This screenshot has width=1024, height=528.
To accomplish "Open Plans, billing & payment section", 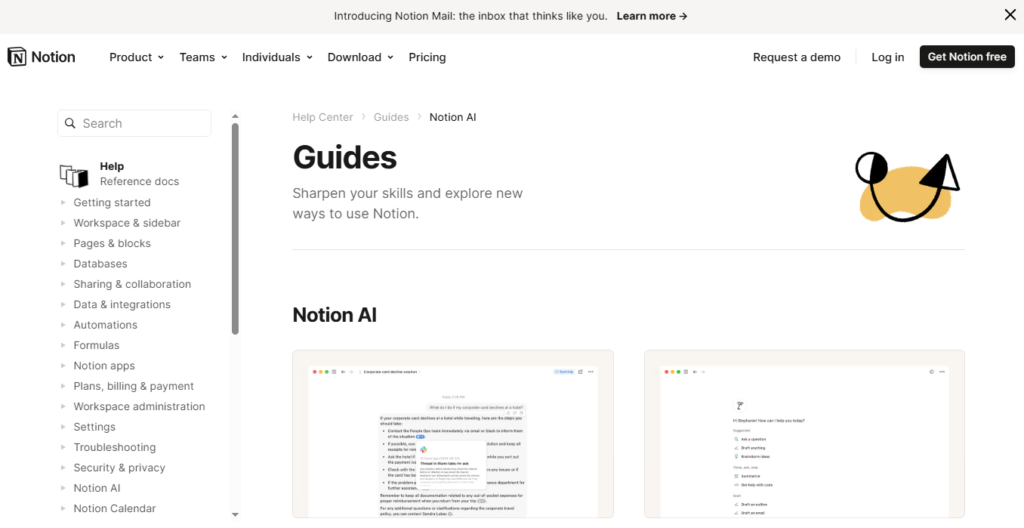I will tap(133, 386).
